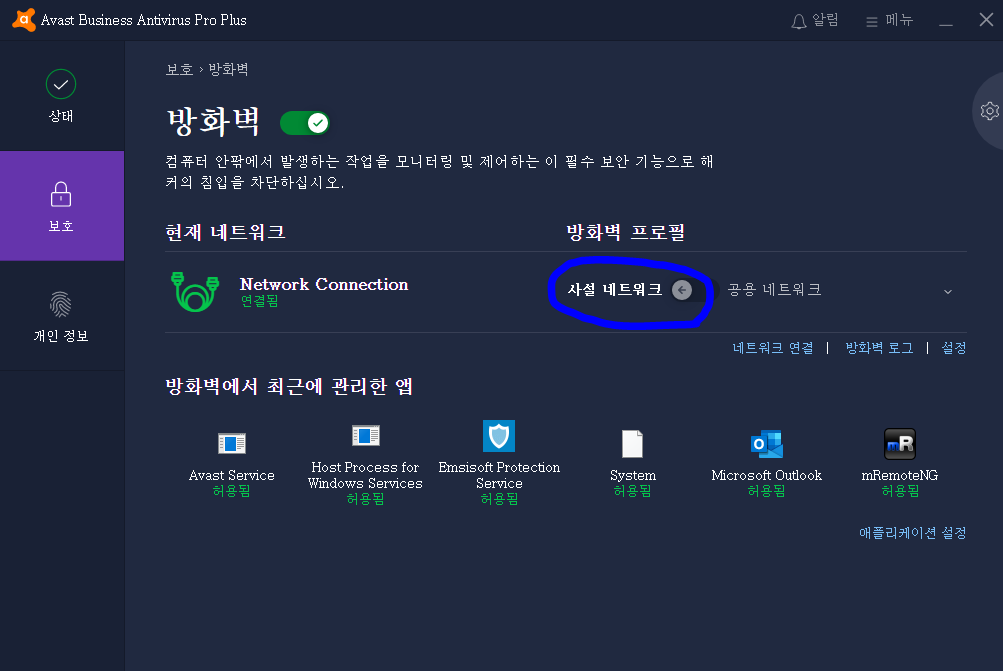1003x671 pixels.
Task: Open the 알림 notifications bell
Action: [x=814, y=21]
